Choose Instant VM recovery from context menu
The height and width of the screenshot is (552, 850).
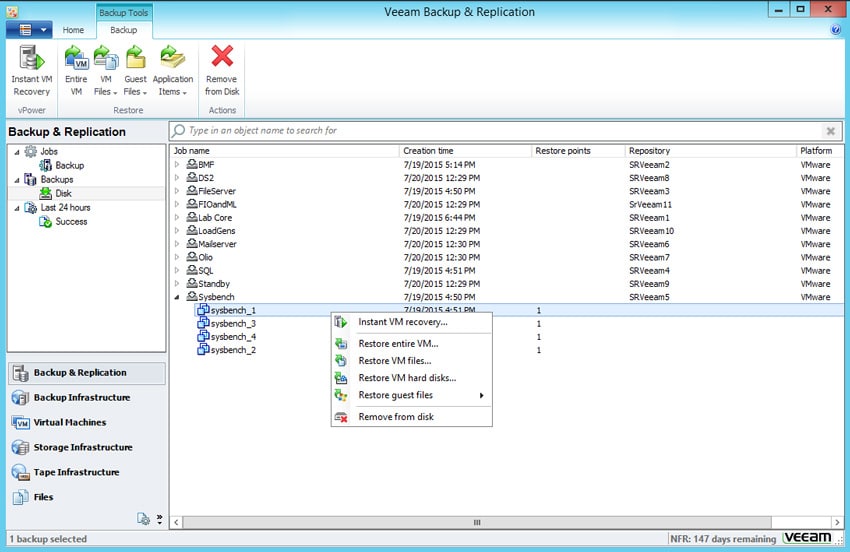pos(411,322)
